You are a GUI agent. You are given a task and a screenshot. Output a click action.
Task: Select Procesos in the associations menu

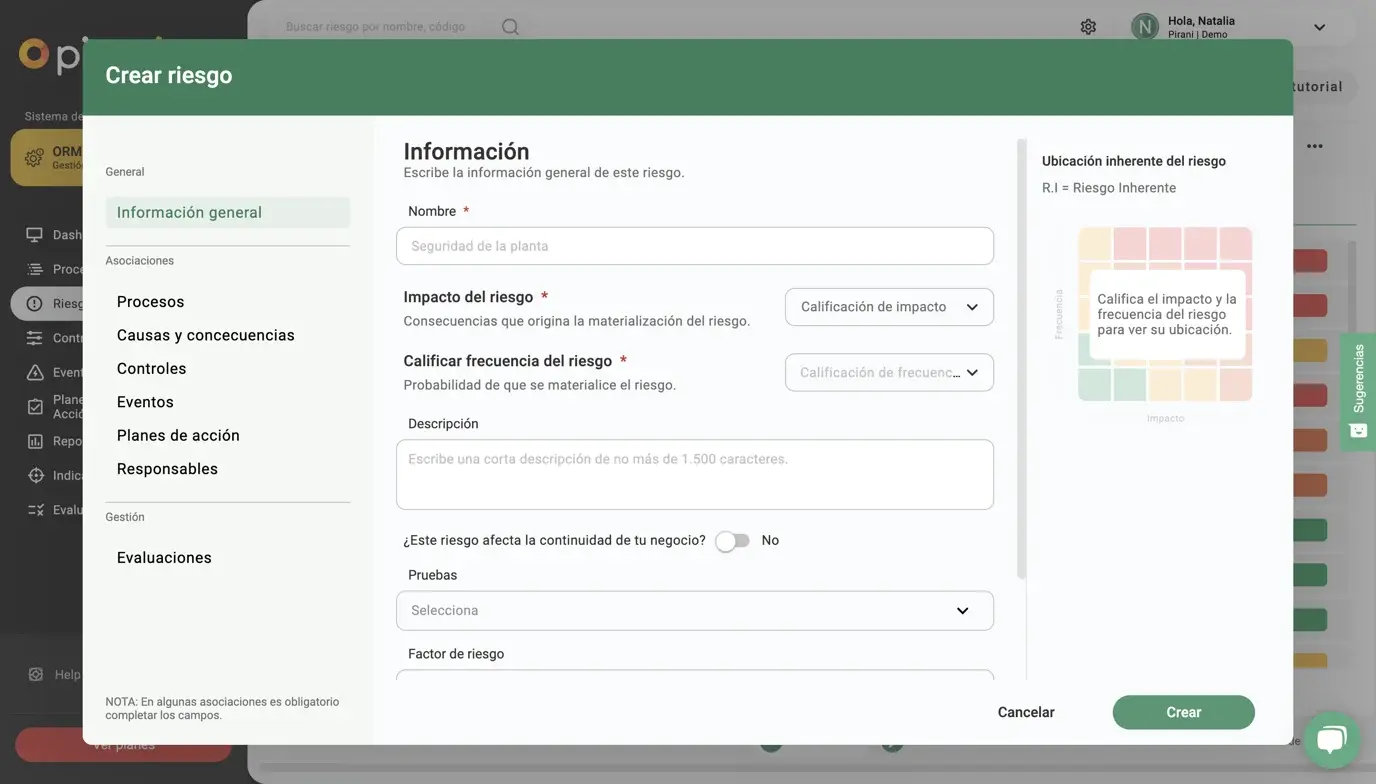(x=150, y=302)
